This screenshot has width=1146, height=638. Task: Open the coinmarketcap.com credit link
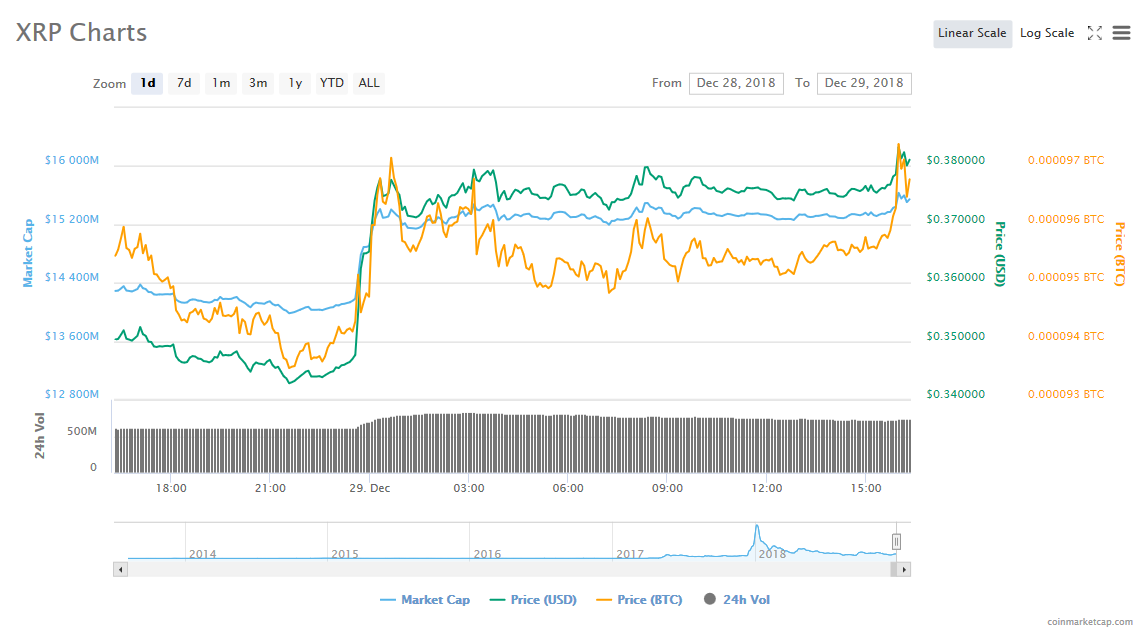(1090, 622)
